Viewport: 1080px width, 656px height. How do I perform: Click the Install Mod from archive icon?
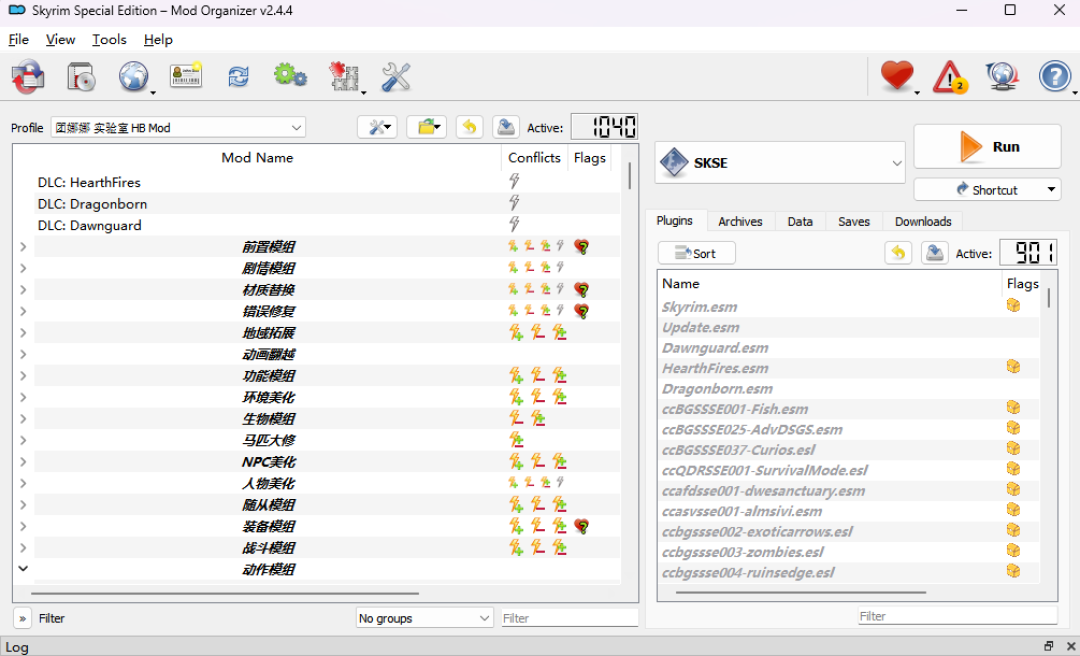(28, 76)
